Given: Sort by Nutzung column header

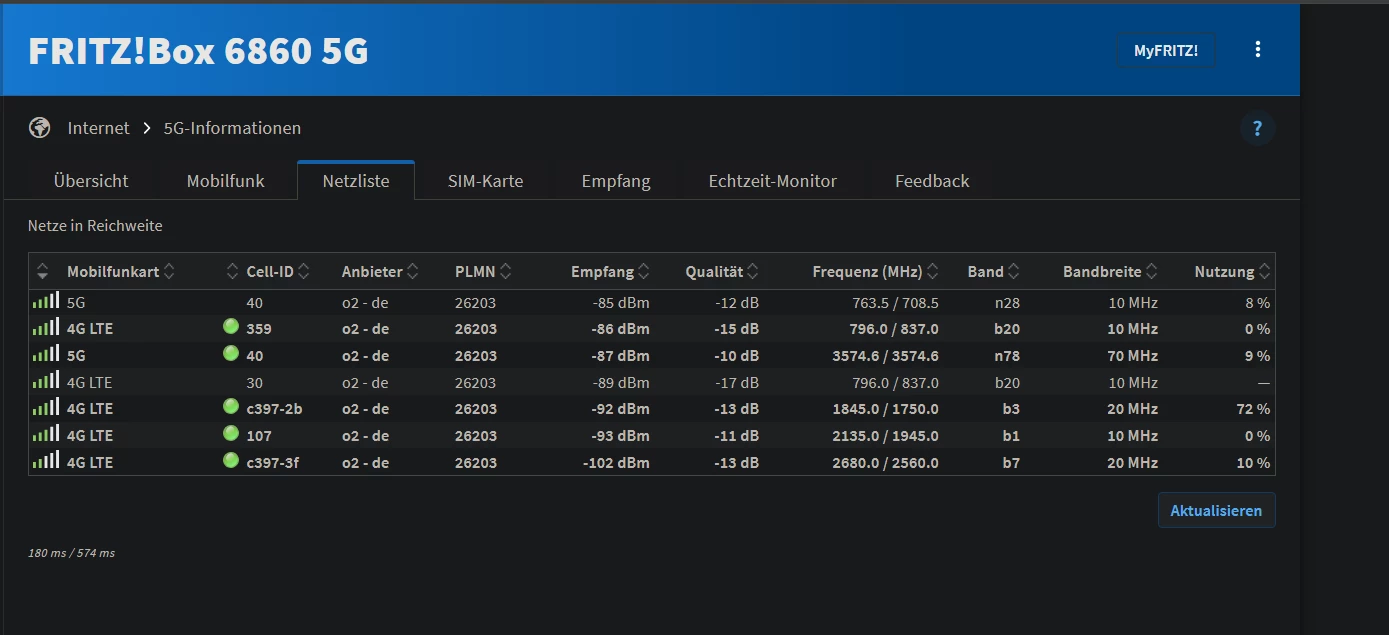Looking at the screenshot, I should coord(1231,272).
